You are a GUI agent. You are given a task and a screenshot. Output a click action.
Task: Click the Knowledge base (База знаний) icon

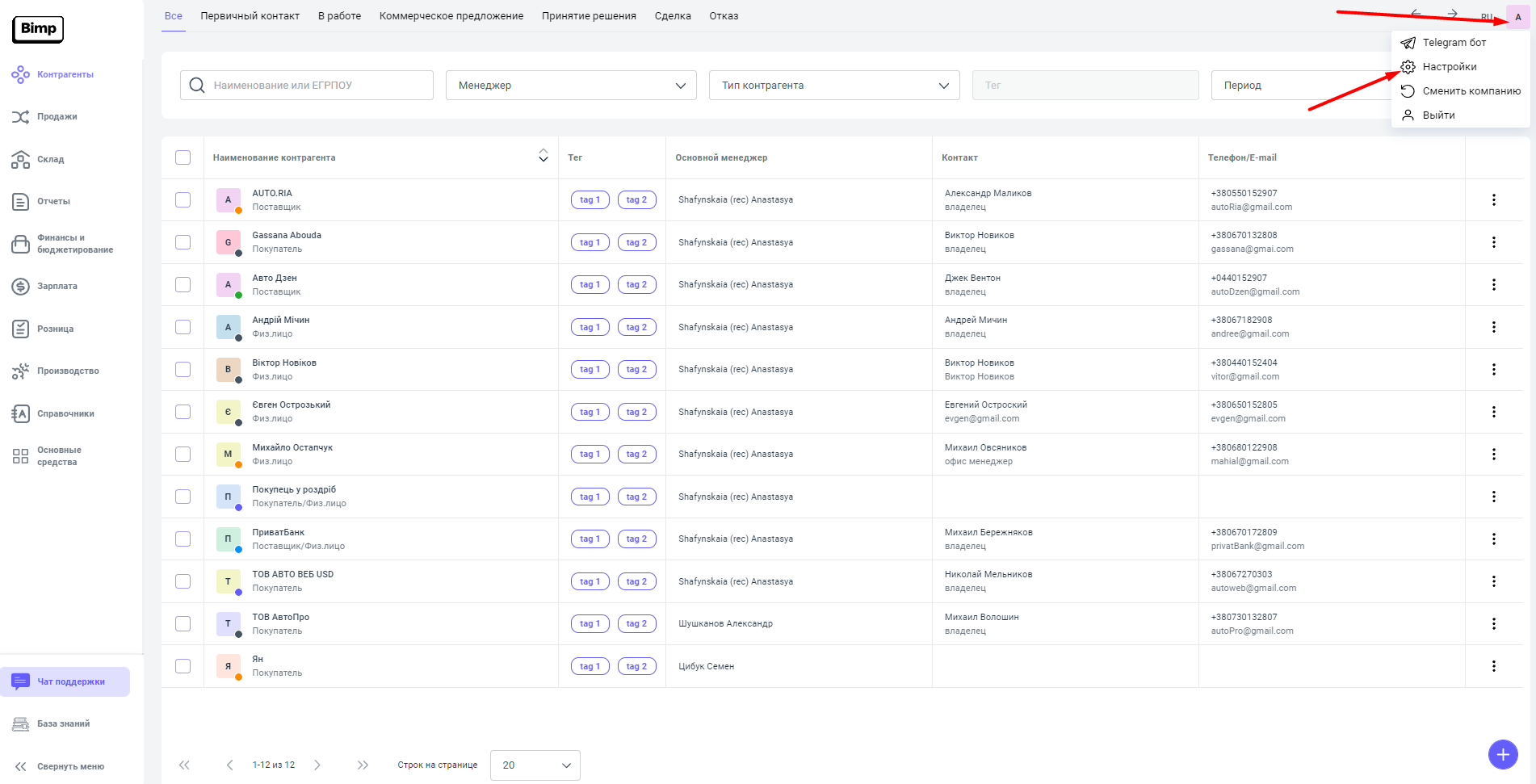coord(21,724)
